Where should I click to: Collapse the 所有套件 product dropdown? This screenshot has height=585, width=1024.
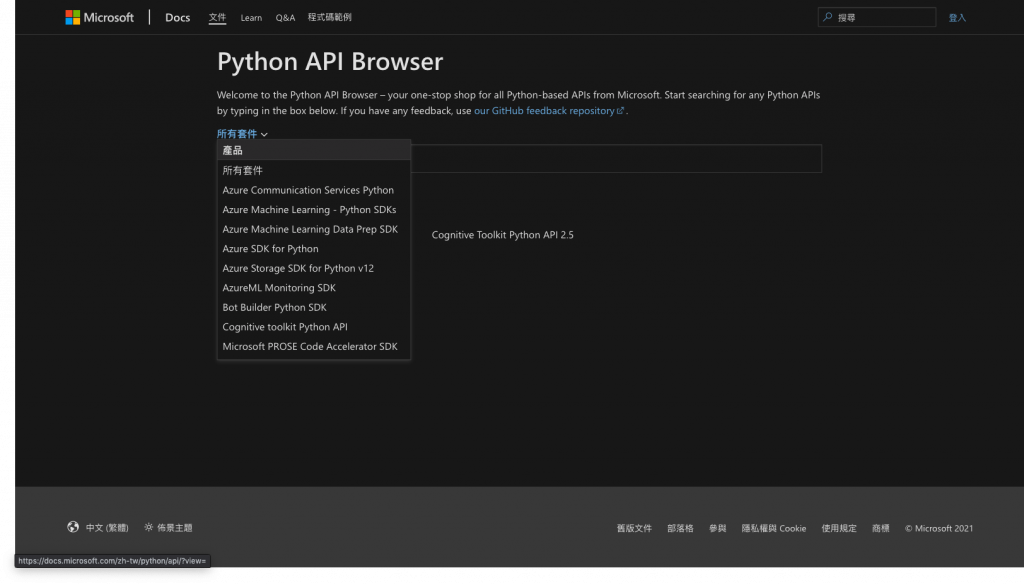[x=242, y=134]
